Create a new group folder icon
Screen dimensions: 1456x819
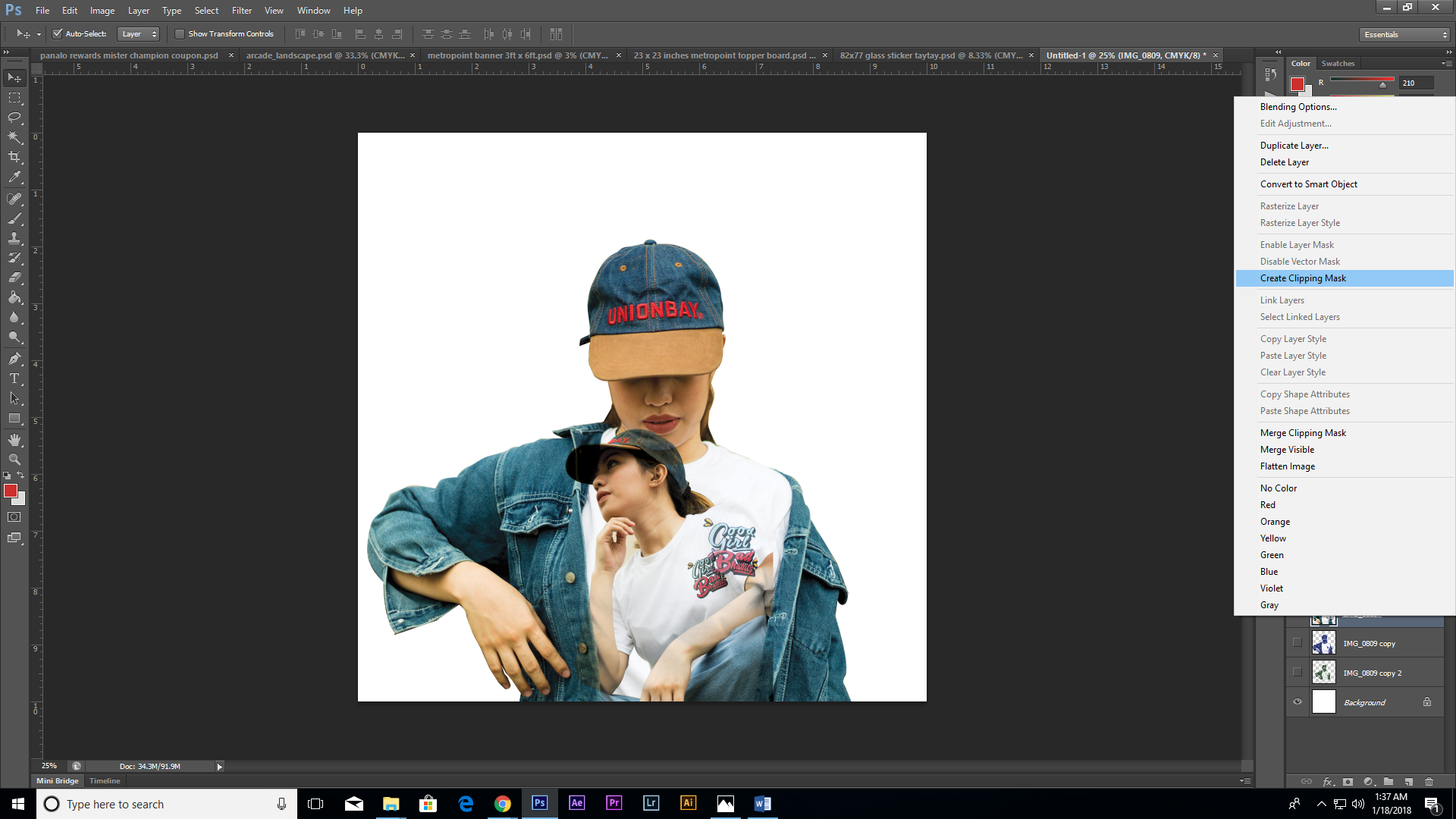tap(1388, 781)
